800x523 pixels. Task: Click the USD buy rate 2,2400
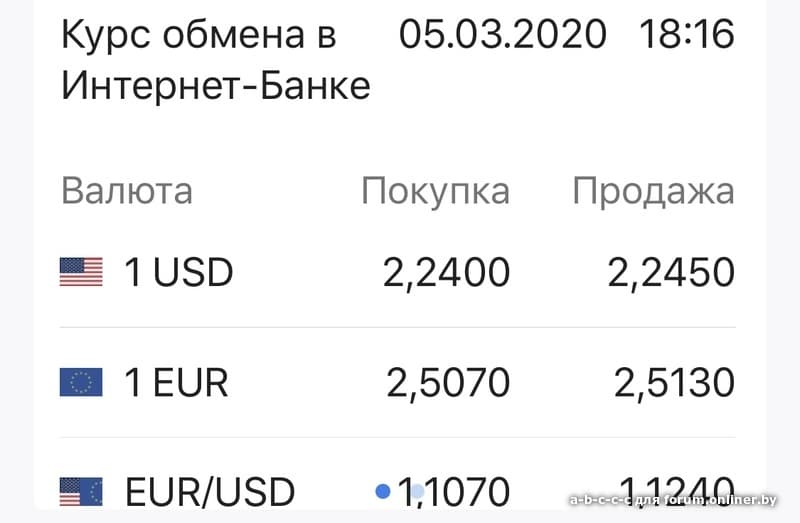coord(446,272)
